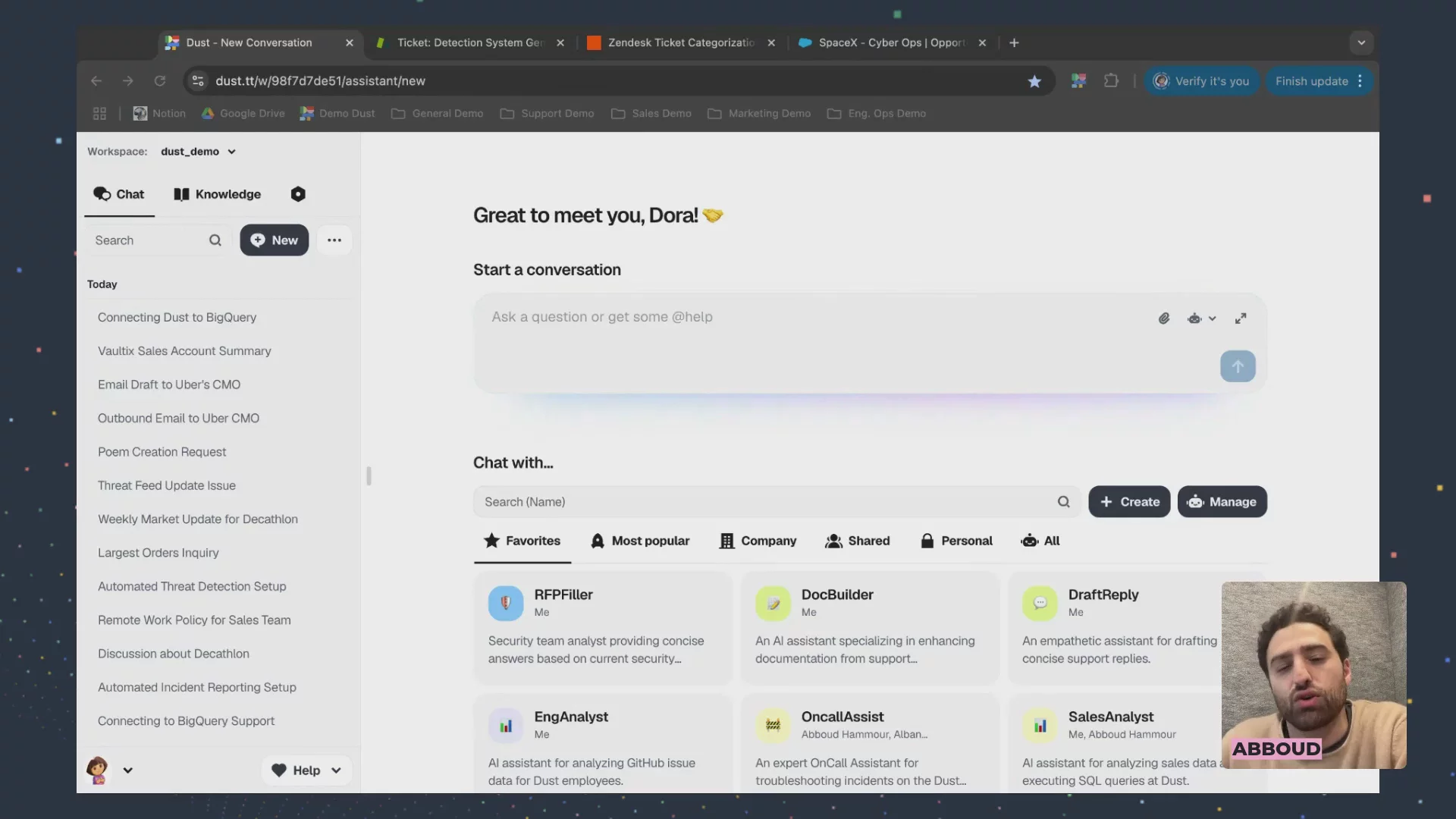Open Poem Creation Request conversation
This screenshot has height=819, width=1456.
[162, 452]
